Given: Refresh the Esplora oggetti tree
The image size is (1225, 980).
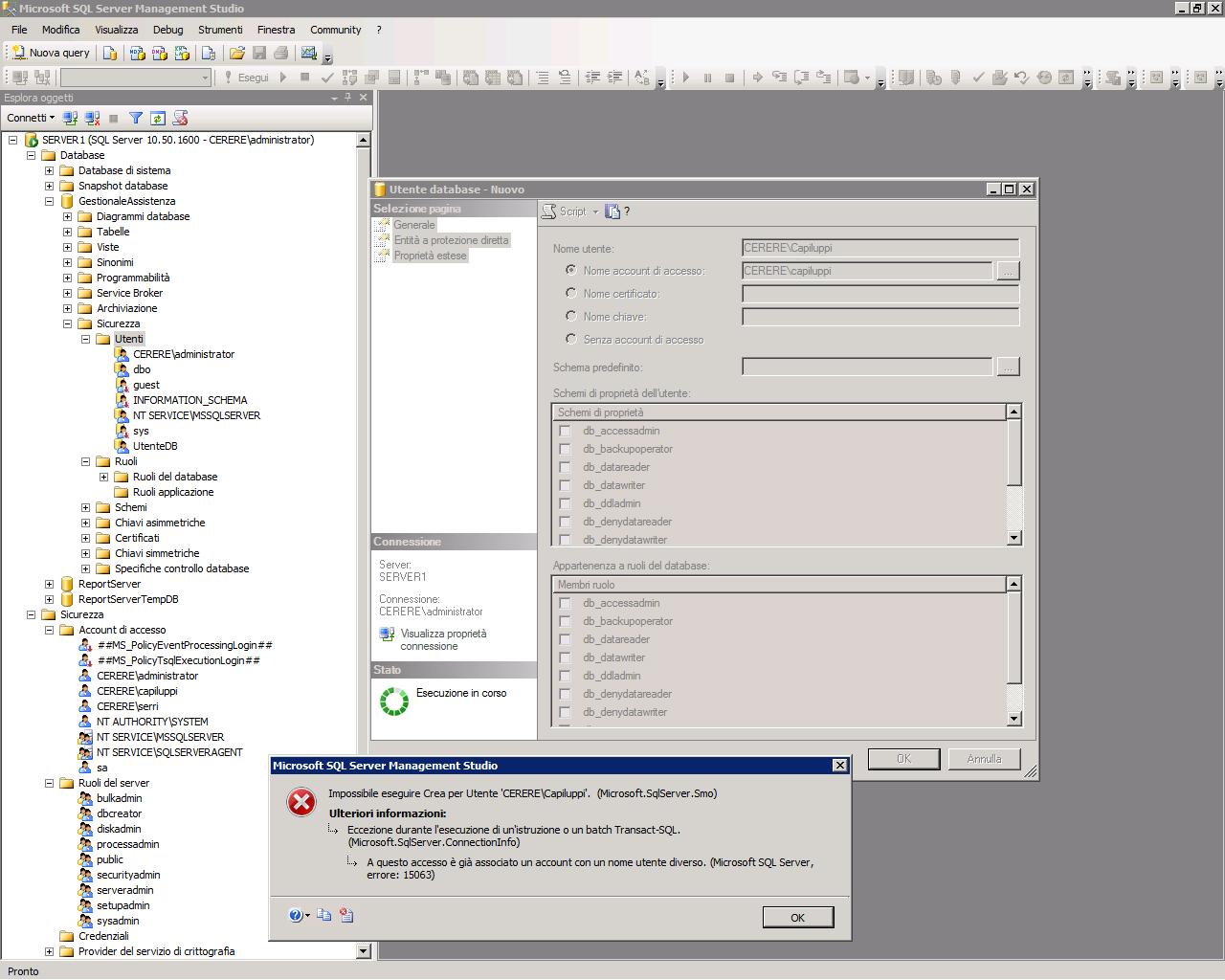Looking at the screenshot, I should pos(158,118).
